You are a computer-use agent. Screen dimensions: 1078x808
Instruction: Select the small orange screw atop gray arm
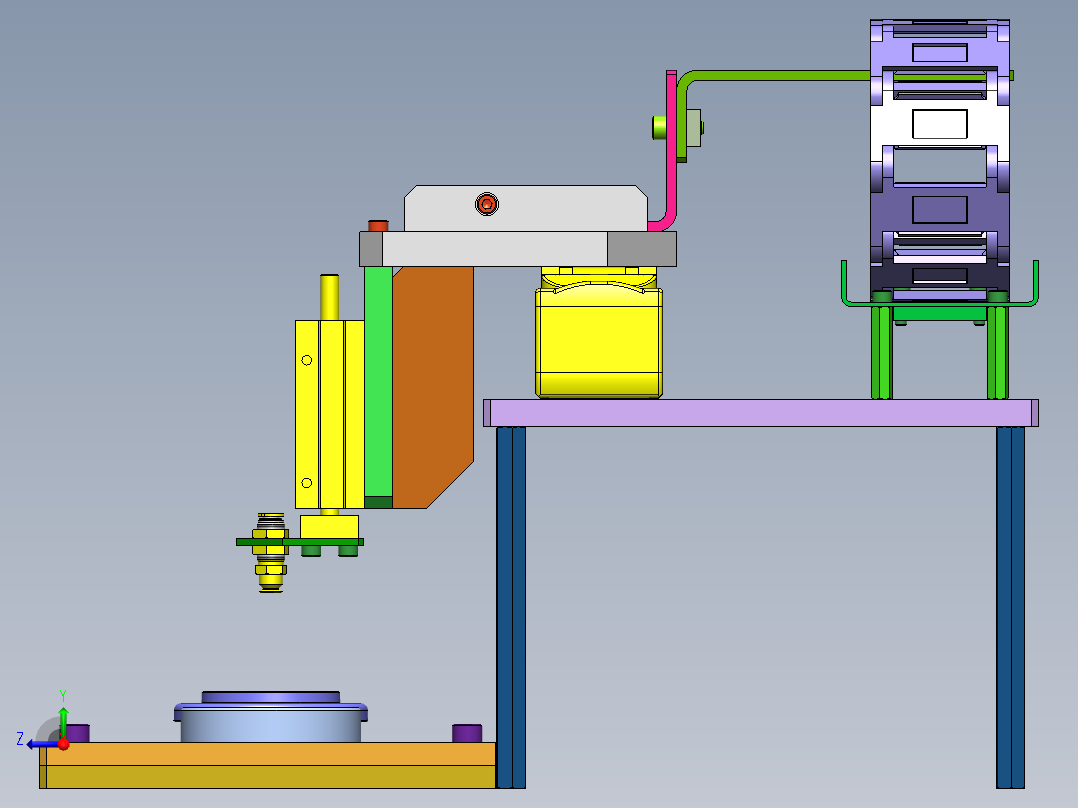(x=378, y=226)
